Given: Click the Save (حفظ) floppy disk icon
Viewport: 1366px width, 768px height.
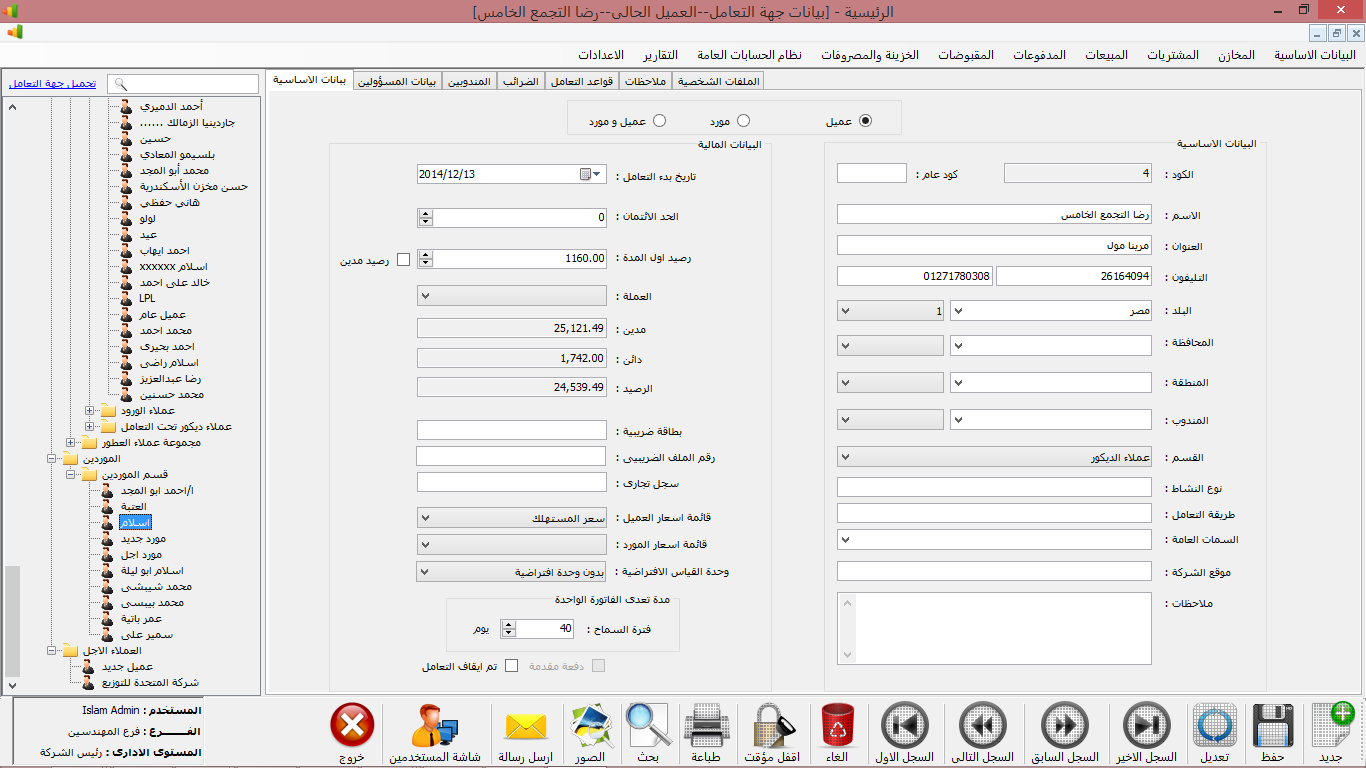Looking at the screenshot, I should [1271, 726].
